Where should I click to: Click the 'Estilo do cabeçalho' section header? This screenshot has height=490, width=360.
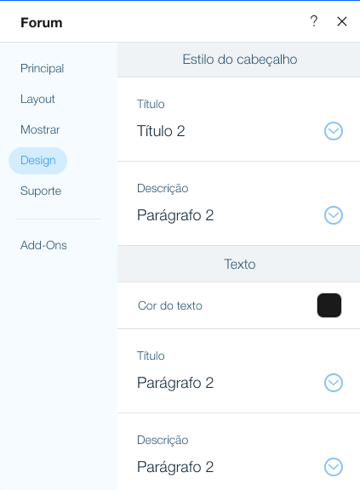click(x=239, y=60)
